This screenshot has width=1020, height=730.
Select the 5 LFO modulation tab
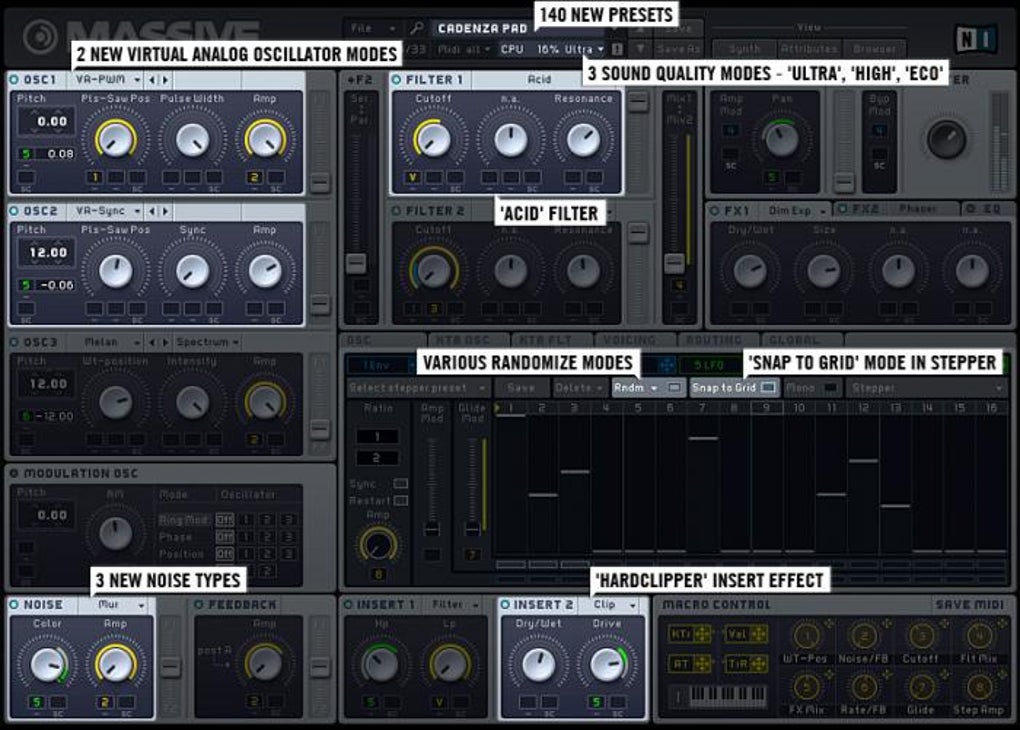(710, 365)
